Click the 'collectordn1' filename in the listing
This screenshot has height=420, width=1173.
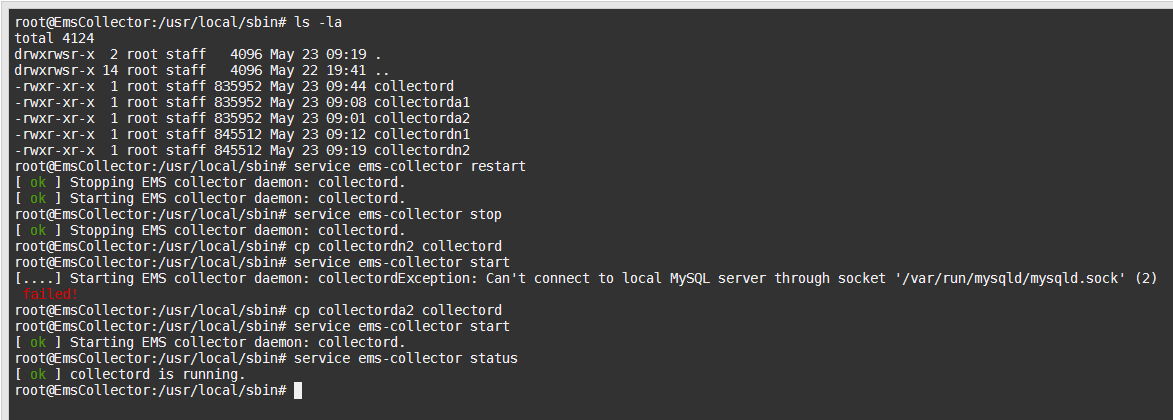(x=422, y=134)
